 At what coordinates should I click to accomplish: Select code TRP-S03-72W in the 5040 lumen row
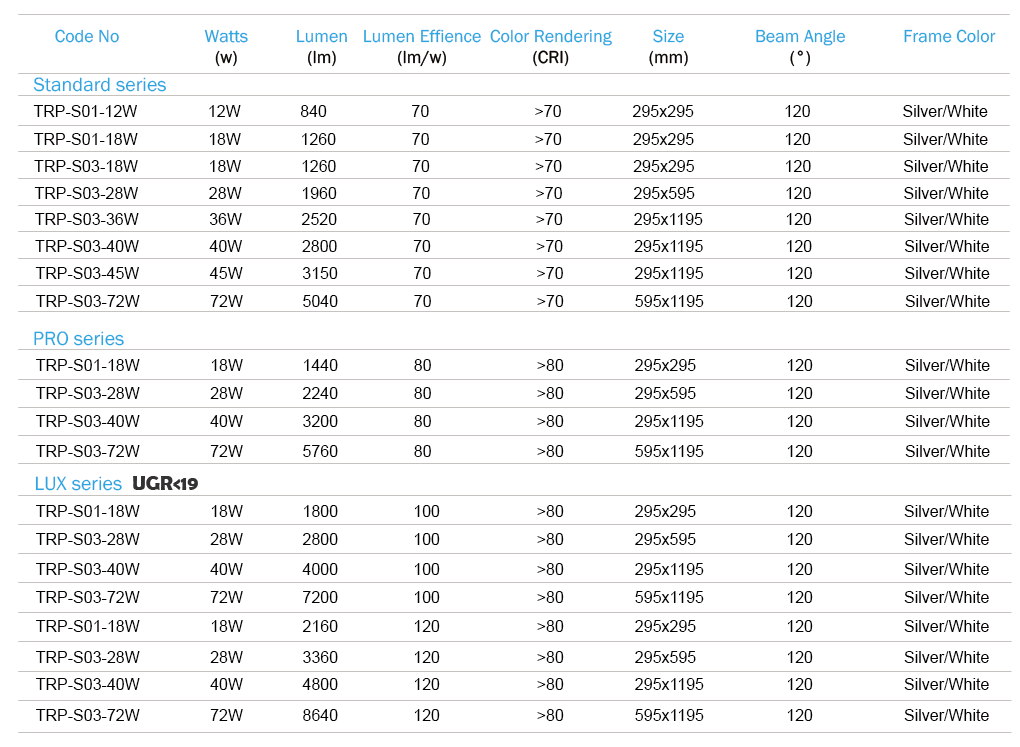87,301
